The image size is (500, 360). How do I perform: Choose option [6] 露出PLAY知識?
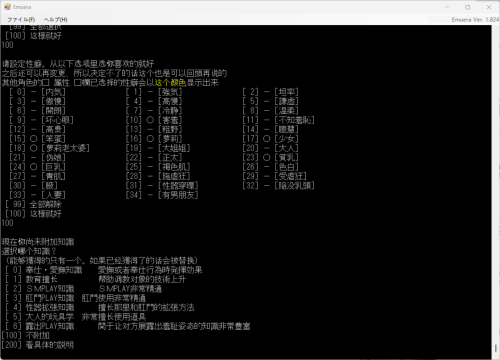tap(128, 326)
